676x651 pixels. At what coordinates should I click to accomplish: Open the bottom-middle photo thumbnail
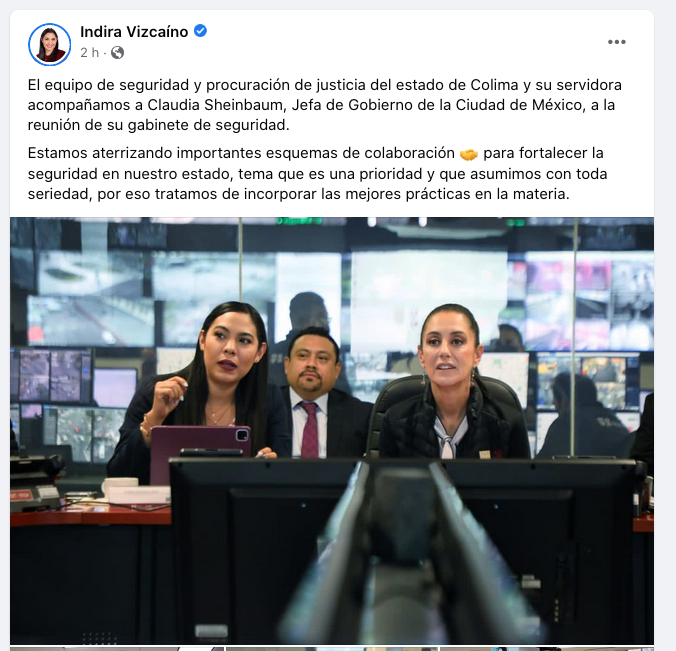point(331,649)
